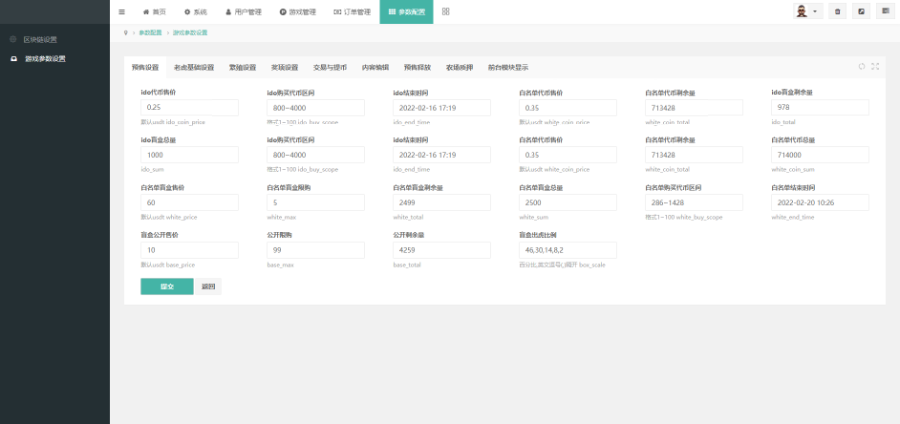This screenshot has height=424, width=900.
Task: Focus the white_total field showing 2499
Action: 442,203
